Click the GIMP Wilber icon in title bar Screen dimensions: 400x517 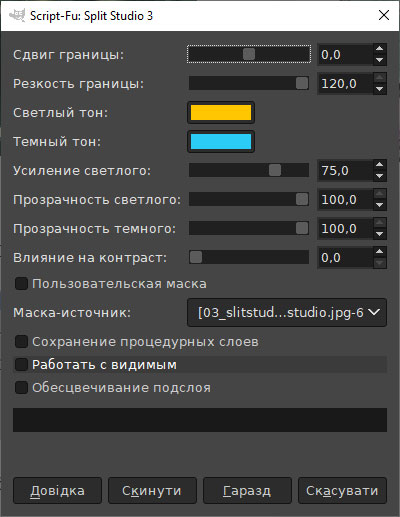click(x=17, y=16)
